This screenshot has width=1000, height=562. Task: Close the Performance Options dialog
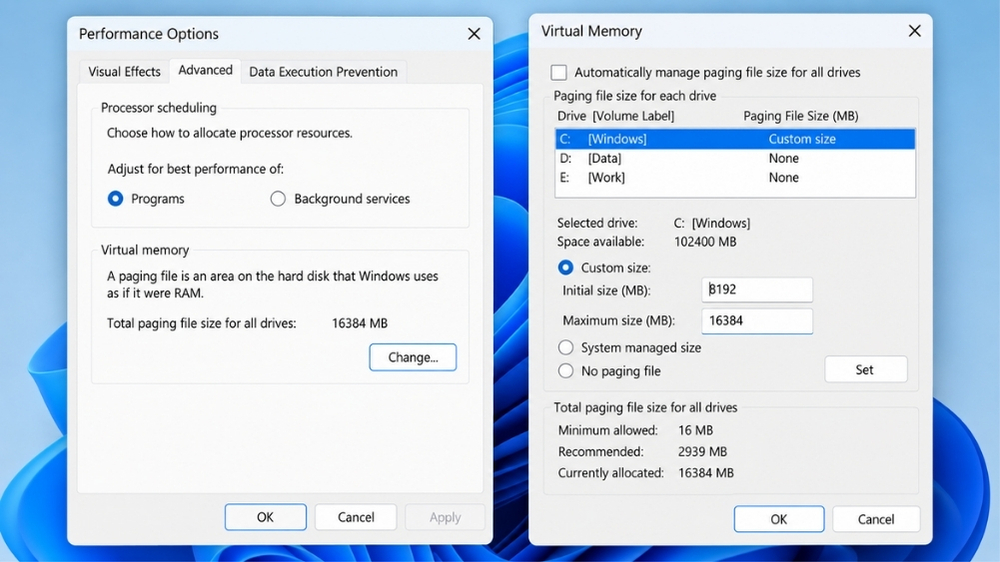coord(473,34)
